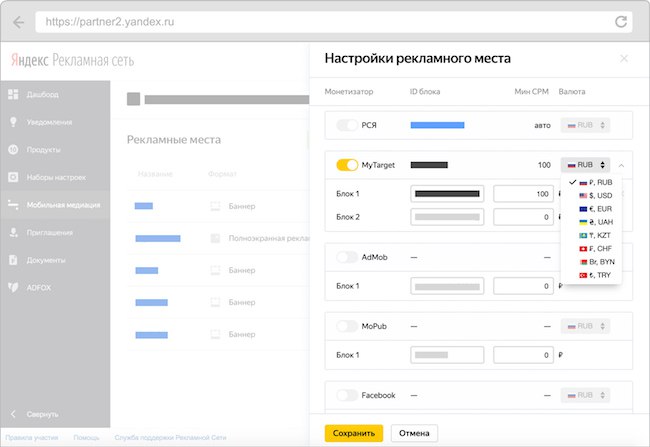Image resolution: width=650 pixels, height=447 pixels.
Task: Select Br, BYN currency option
Action: [x=591, y=262]
